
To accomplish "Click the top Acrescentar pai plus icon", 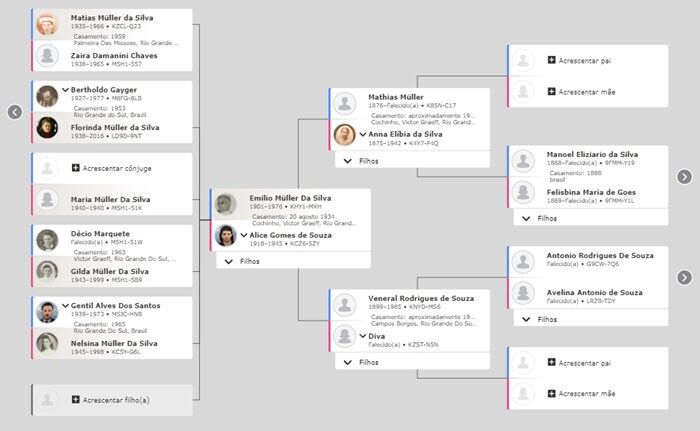I will [x=551, y=60].
